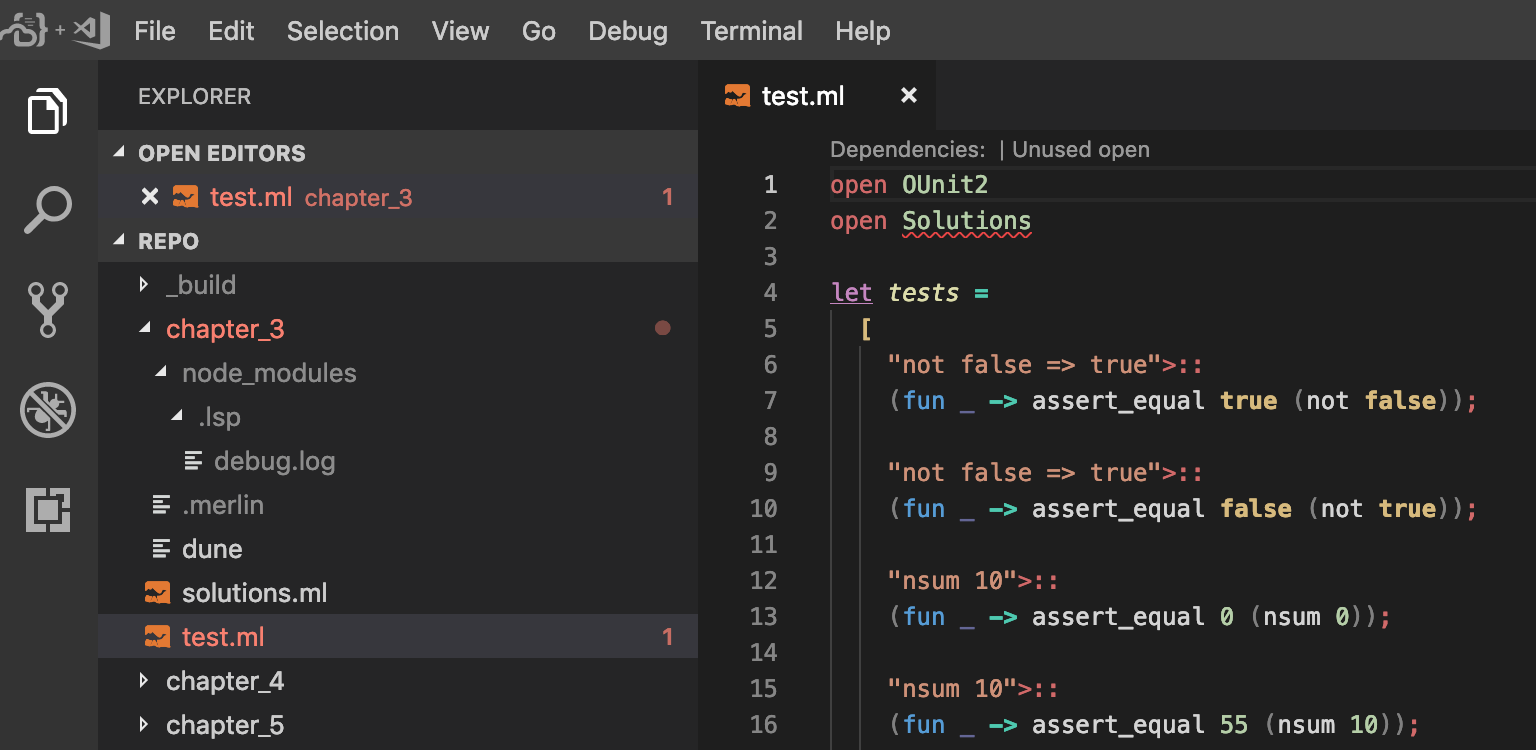Click the tests identifier on line 4
The width and height of the screenshot is (1536, 750).
coord(924,293)
